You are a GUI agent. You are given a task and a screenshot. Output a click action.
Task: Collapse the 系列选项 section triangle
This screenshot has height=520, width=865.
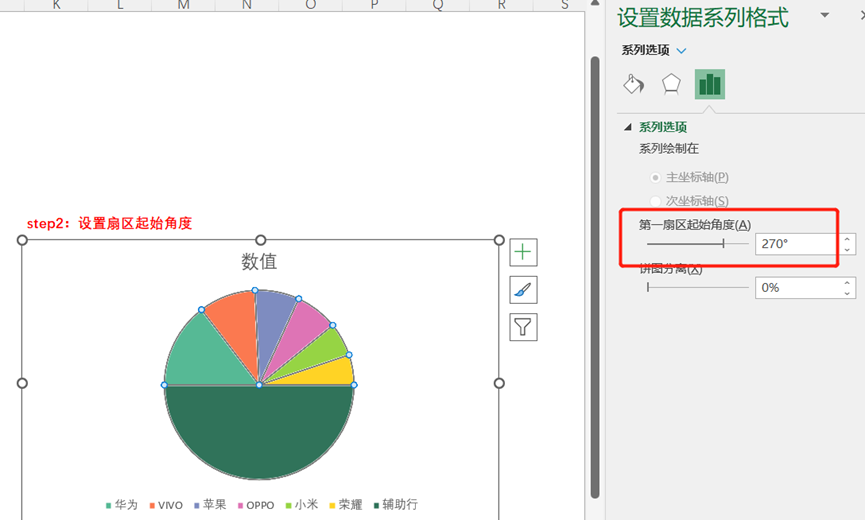click(628, 127)
